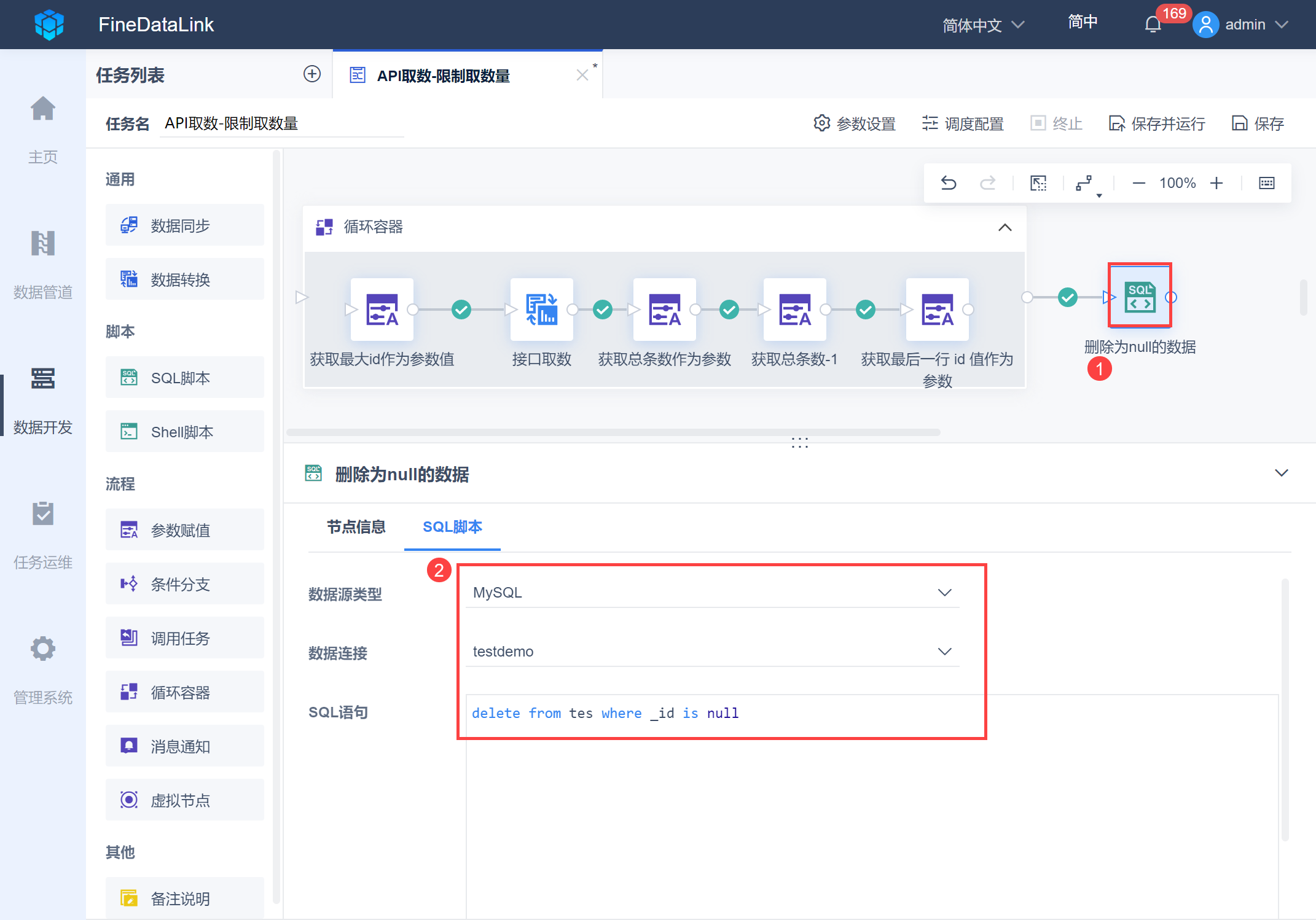Click 保存并运行 button
1316x920 pixels.
click(x=1157, y=123)
